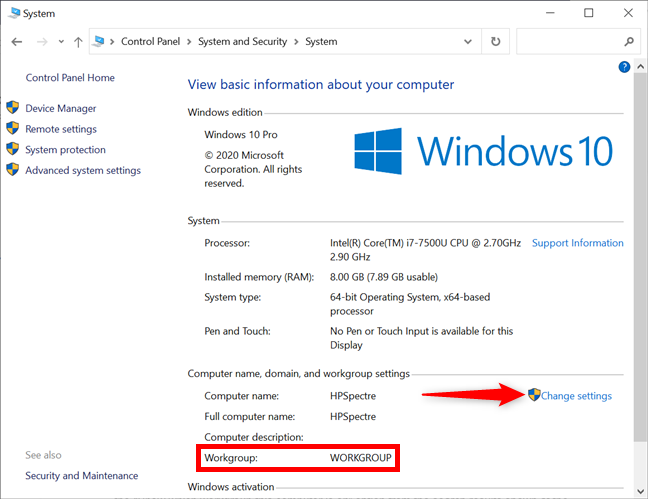Select the Windows 10 Pro edition text
The height and width of the screenshot is (499, 648).
pos(241,135)
